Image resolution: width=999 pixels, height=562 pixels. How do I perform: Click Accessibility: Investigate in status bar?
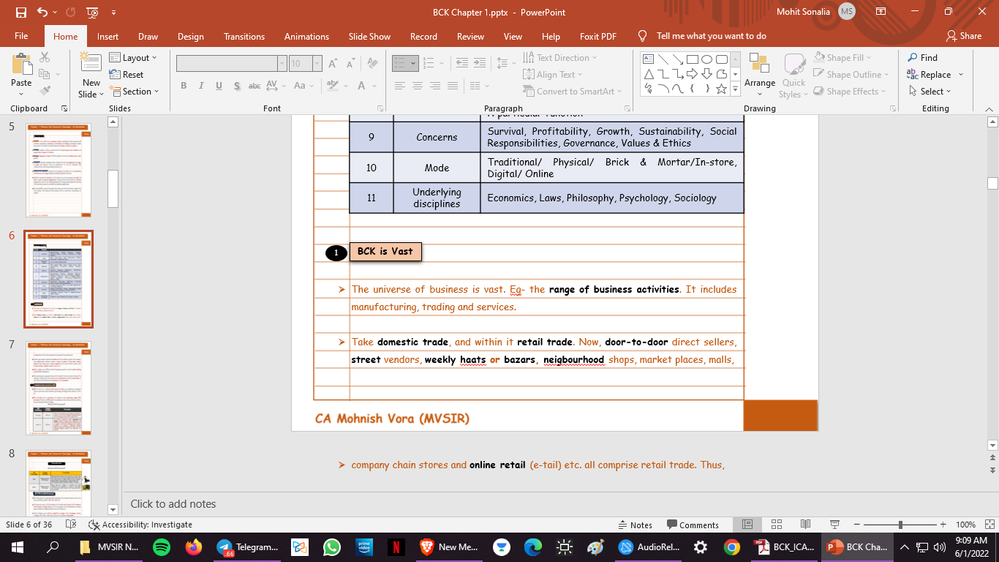[x=141, y=524]
